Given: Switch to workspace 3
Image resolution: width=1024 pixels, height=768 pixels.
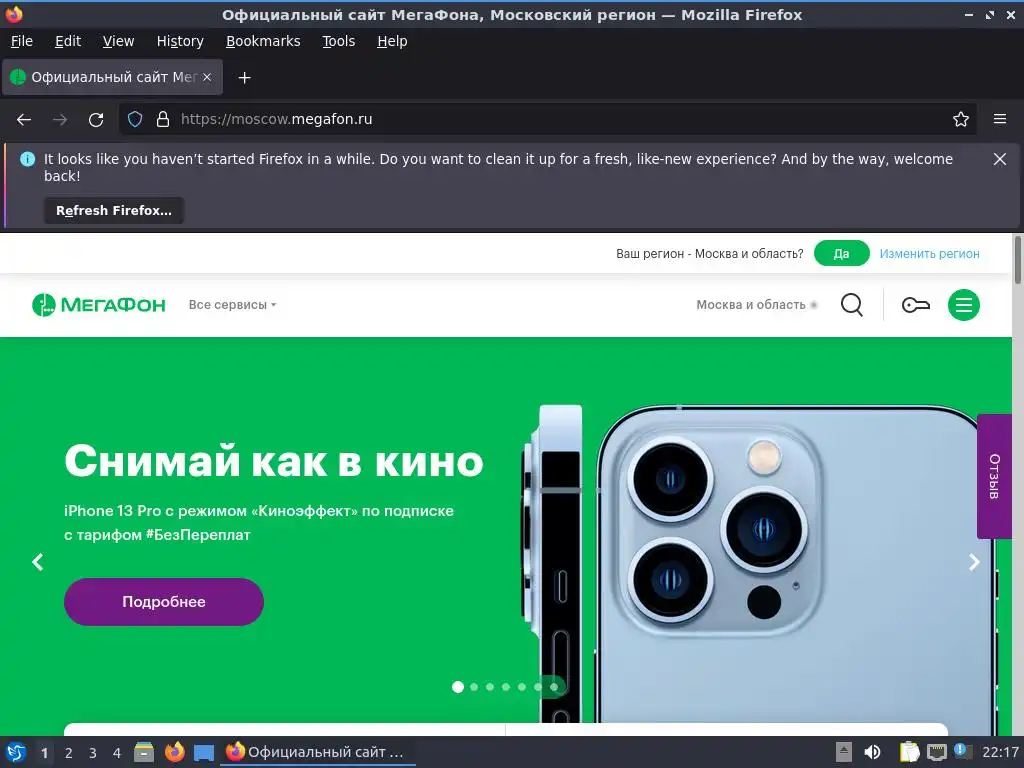Looking at the screenshot, I should pyautogui.click(x=93, y=753).
